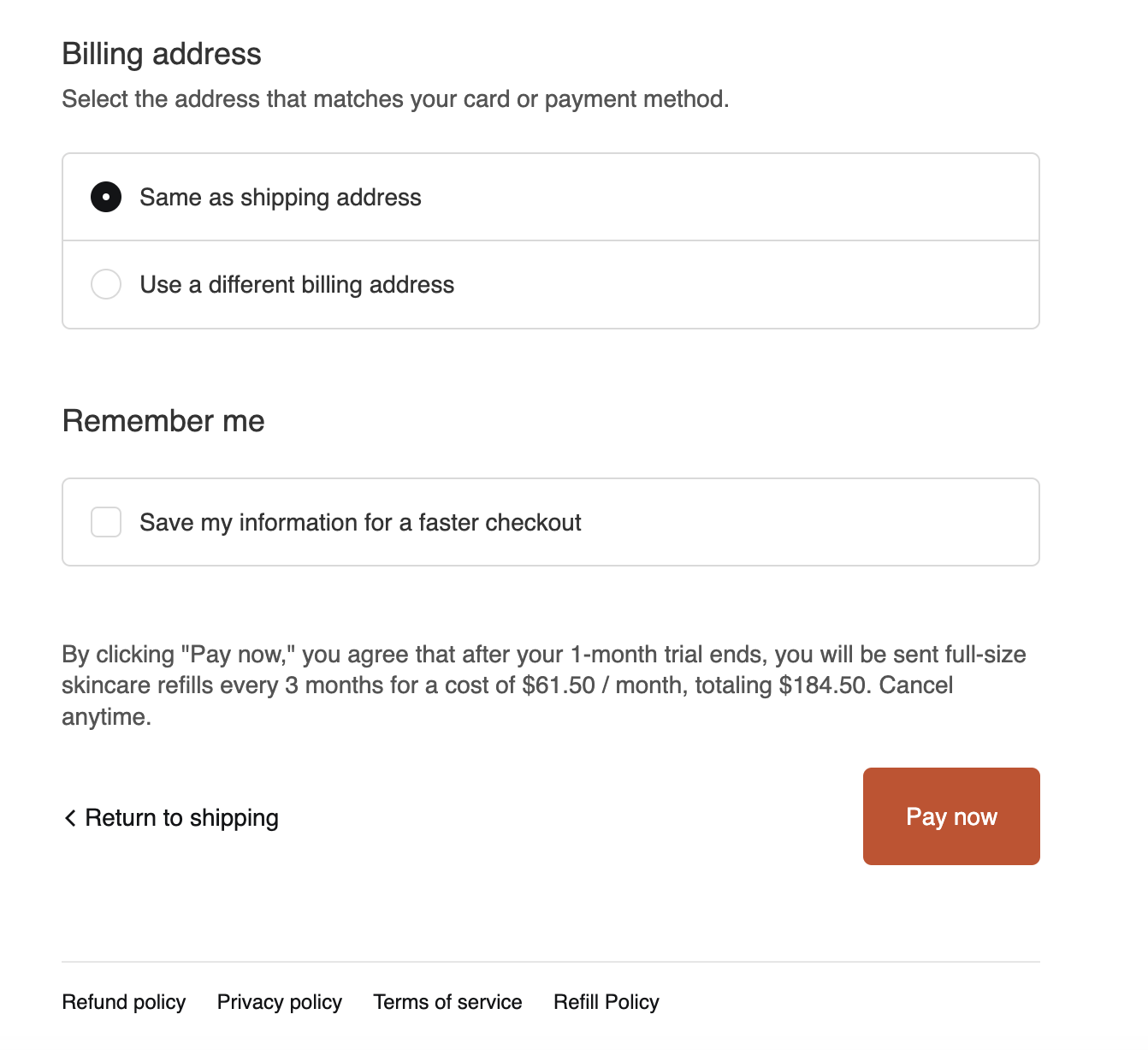1148x1050 pixels.
Task: View the Terms of service page
Action: pyautogui.click(x=447, y=1002)
